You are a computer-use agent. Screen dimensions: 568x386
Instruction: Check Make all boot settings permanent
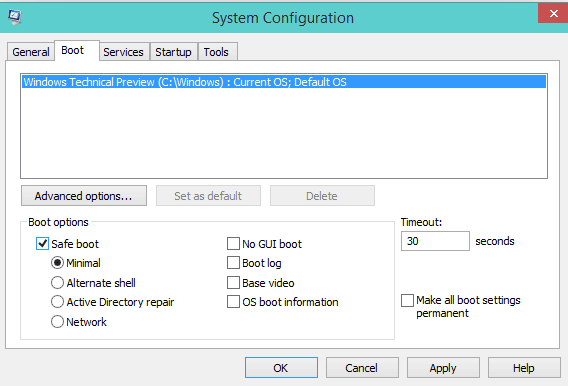pos(408,301)
